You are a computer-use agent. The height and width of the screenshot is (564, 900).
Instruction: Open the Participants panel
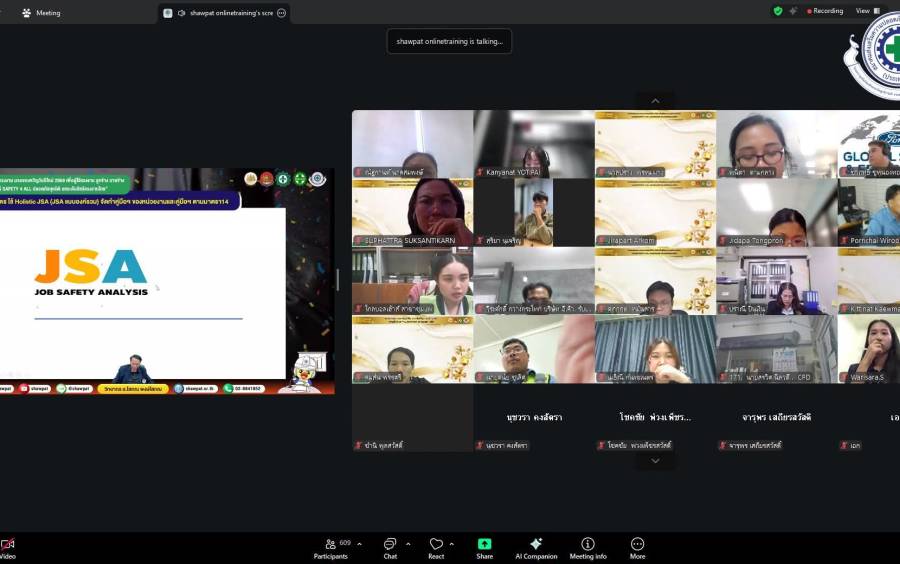point(331,549)
